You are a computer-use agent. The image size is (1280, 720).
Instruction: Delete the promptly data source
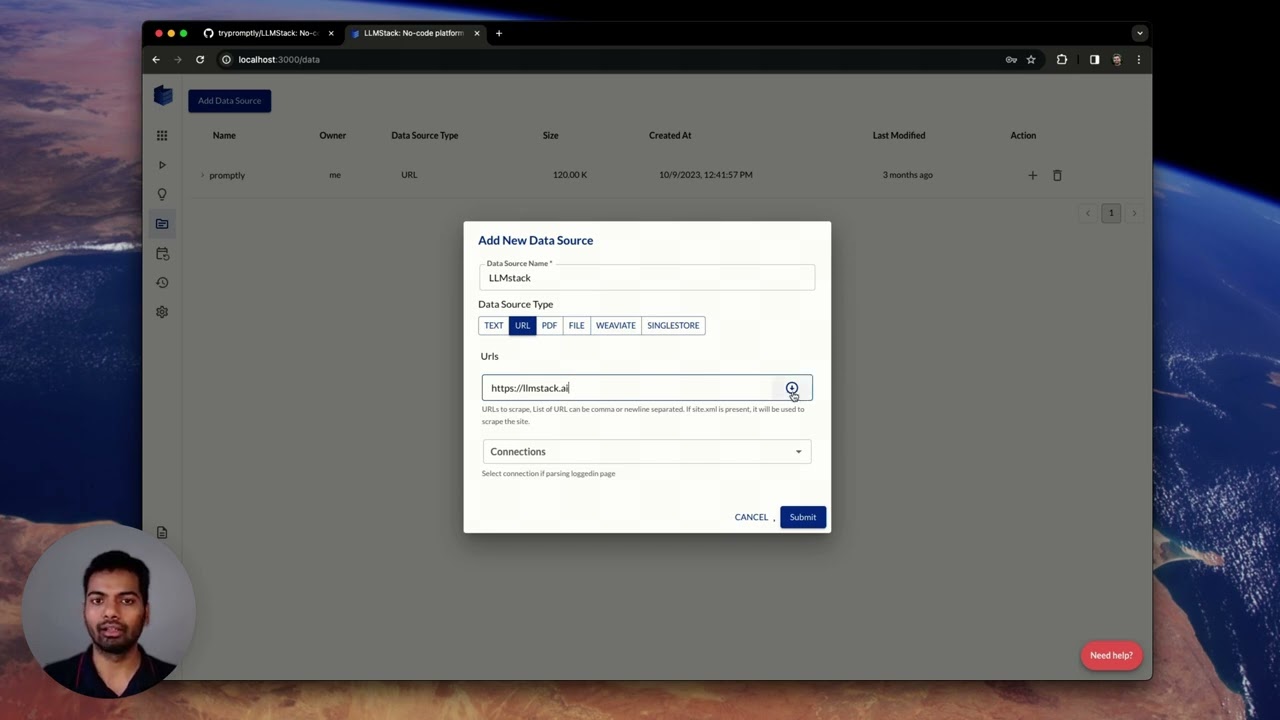coord(1057,175)
